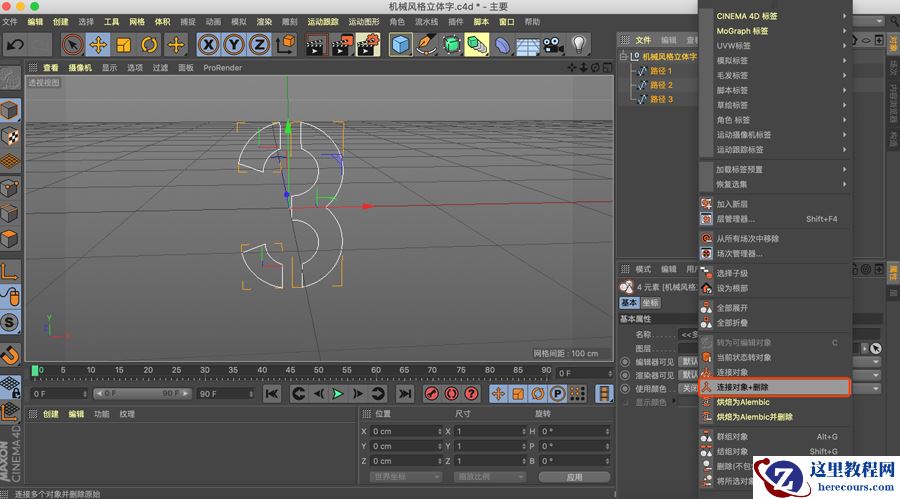The height and width of the screenshot is (499, 900).
Task: Toggle X axis lock
Action: point(208,44)
